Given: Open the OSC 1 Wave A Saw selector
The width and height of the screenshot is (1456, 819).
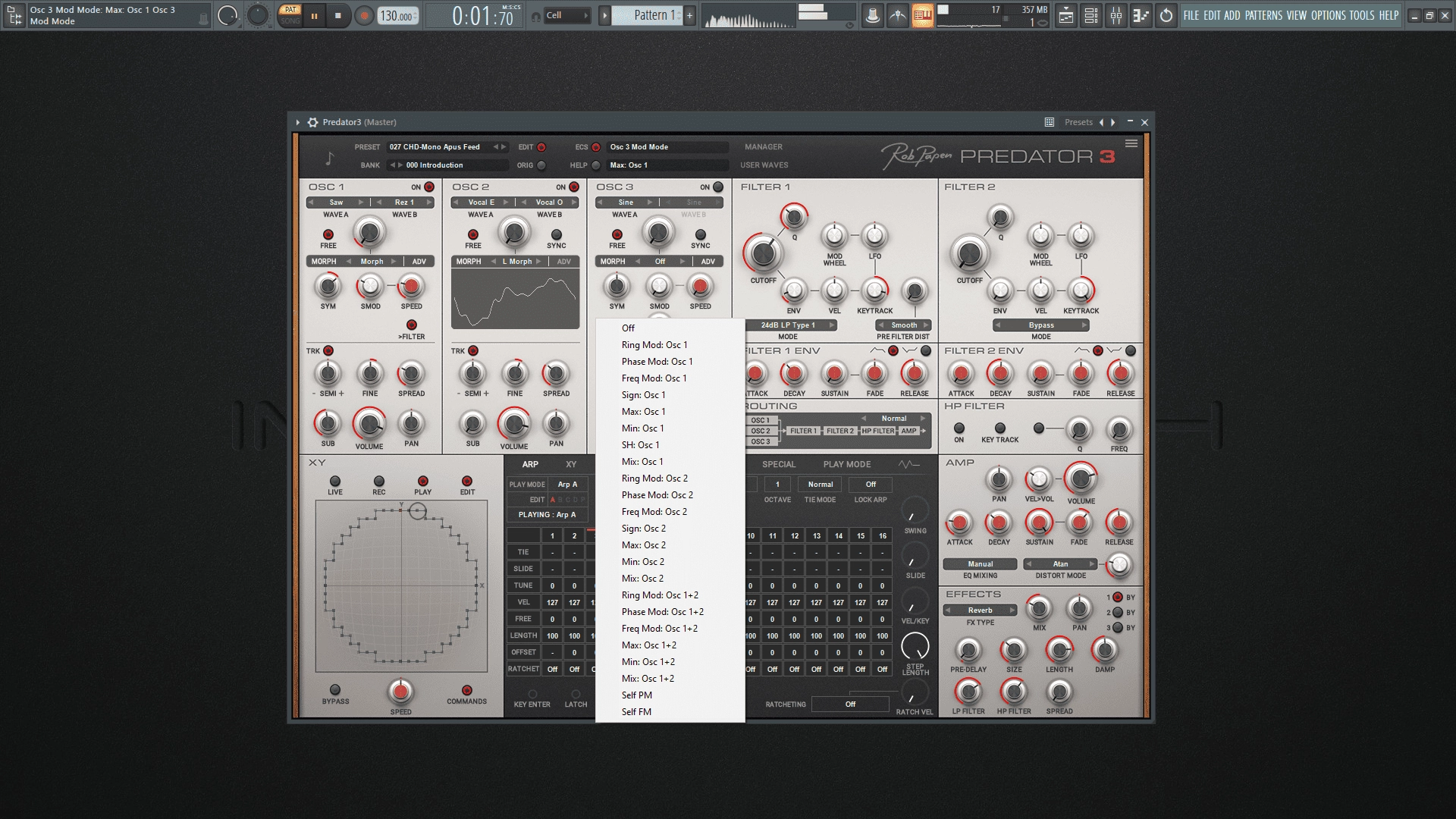Looking at the screenshot, I should pyautogui.click(x=336, y=202).
